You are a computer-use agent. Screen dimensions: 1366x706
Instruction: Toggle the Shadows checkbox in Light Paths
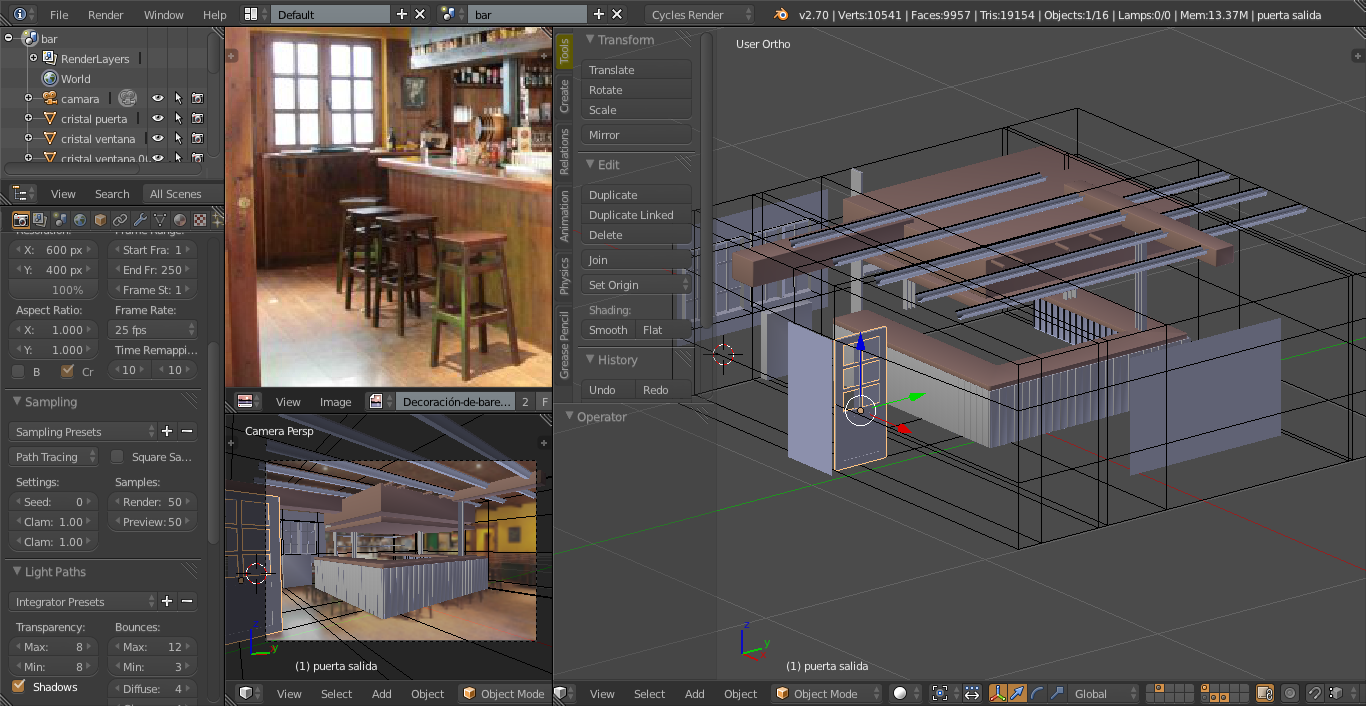point(18,687)
